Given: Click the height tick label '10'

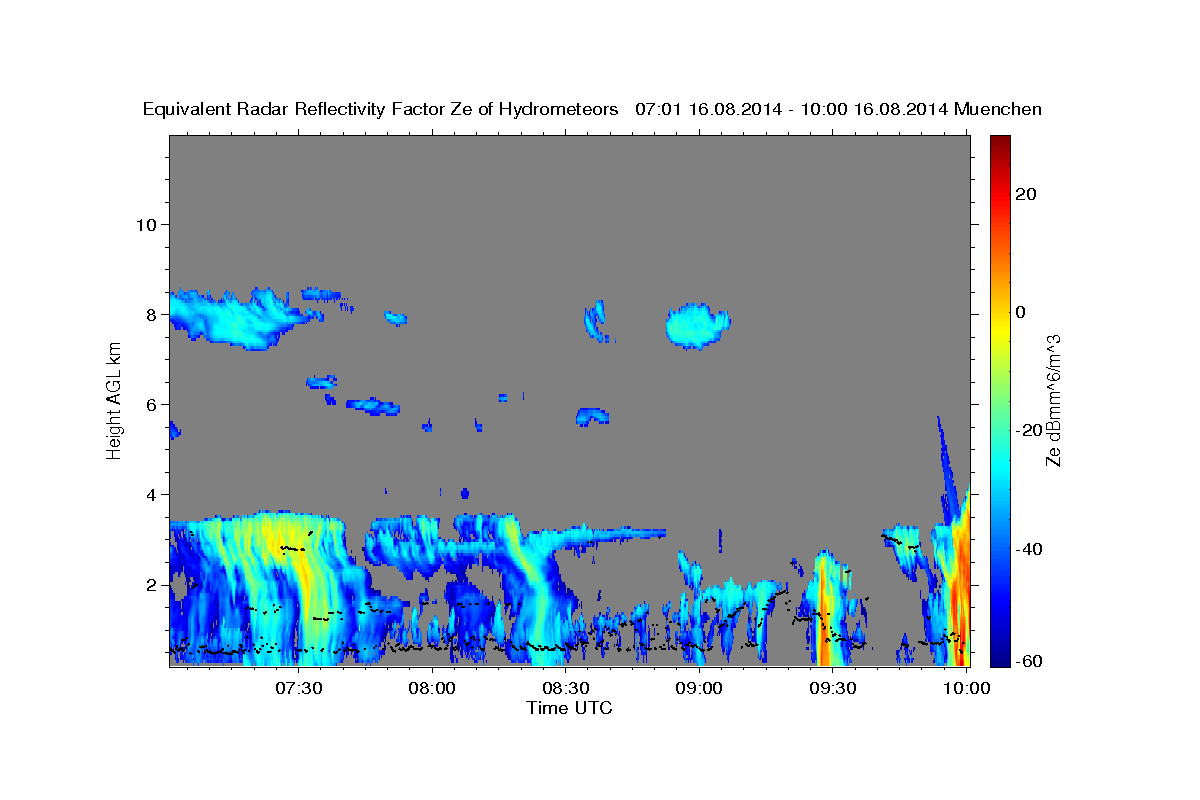Looking at the screenshot, I should point(146,224).
